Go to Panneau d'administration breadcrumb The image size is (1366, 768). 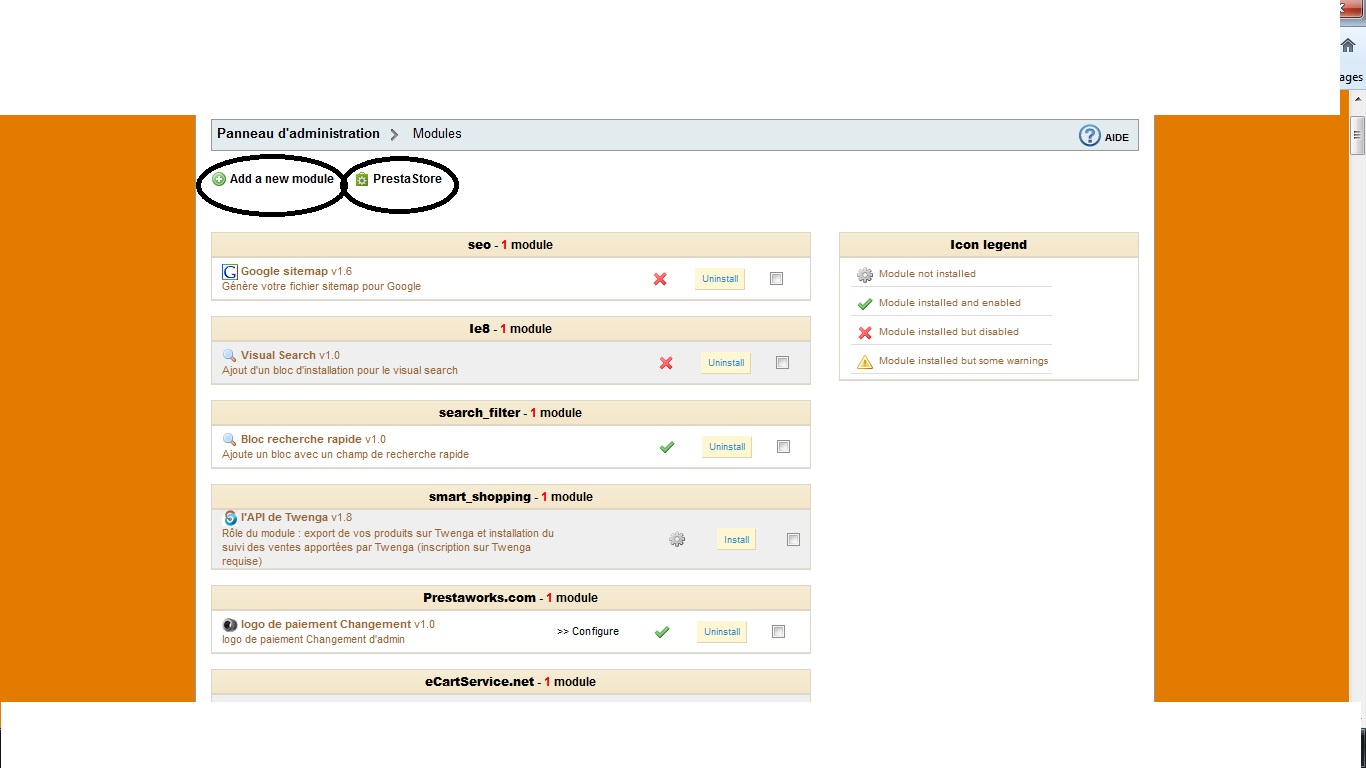coord(298,134)
